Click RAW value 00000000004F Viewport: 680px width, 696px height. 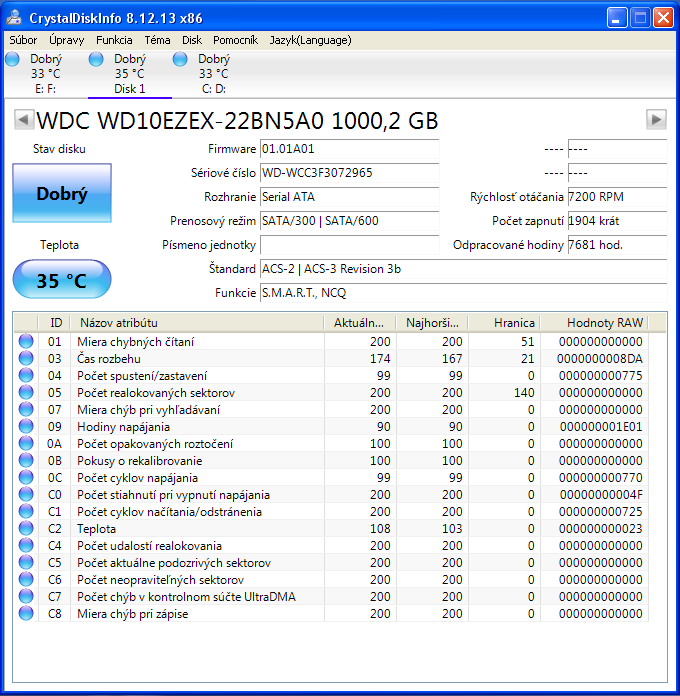(x=601, y=495)
